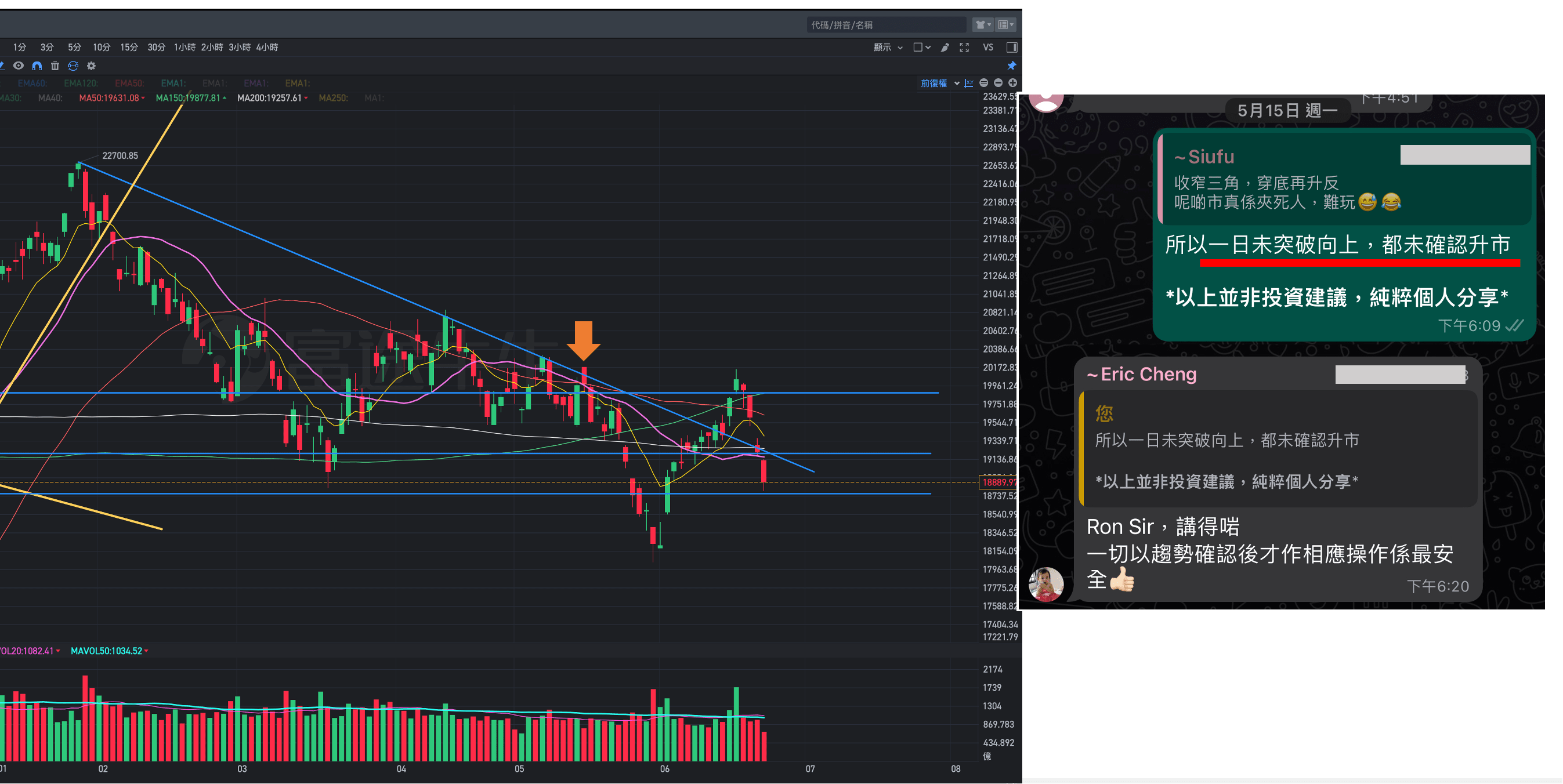1563x784 pixels.
Task: Click the blue pin icon
Action: pyautogui.click(x=1011, y=66)
